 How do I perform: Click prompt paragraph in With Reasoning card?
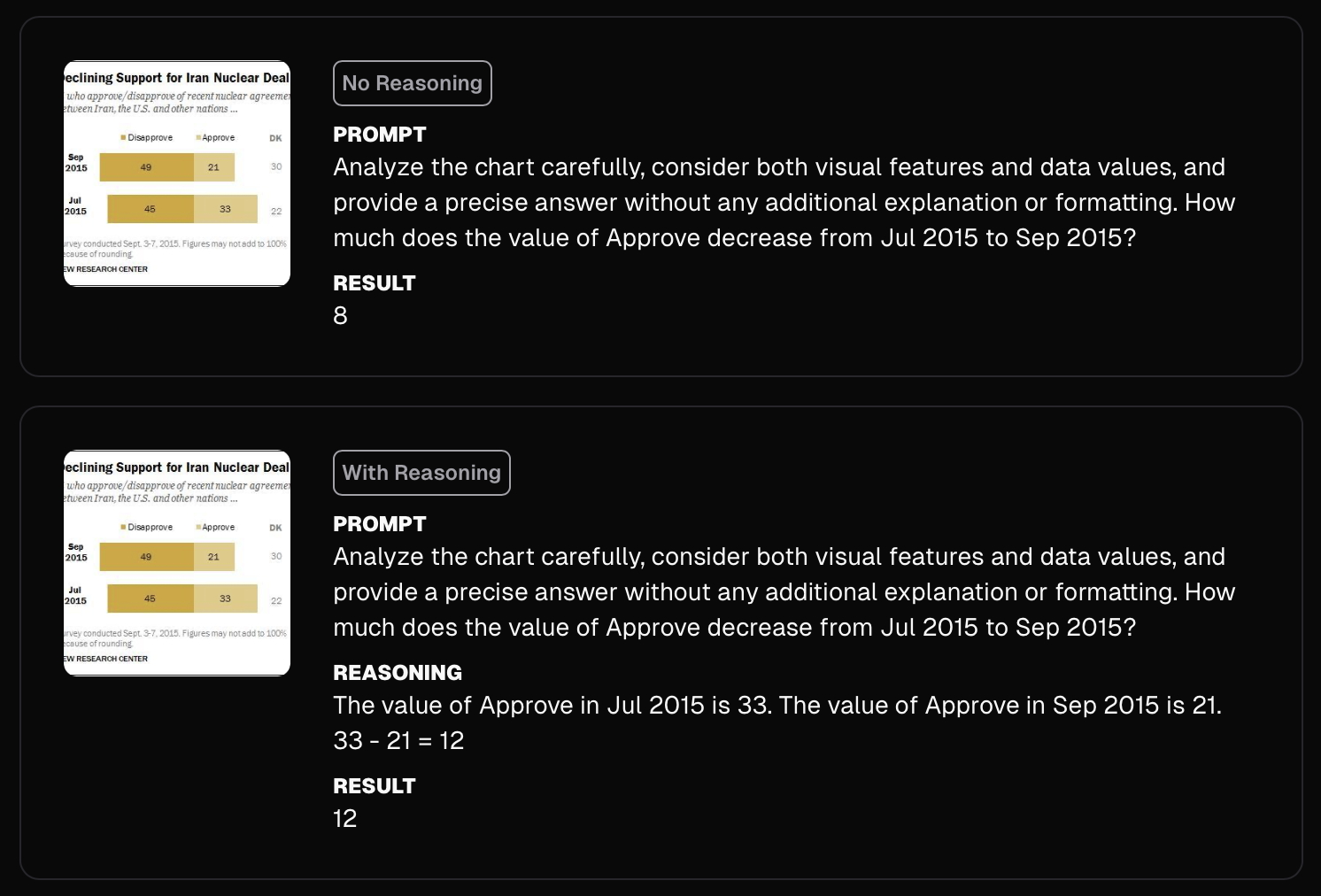pos(783,592)
